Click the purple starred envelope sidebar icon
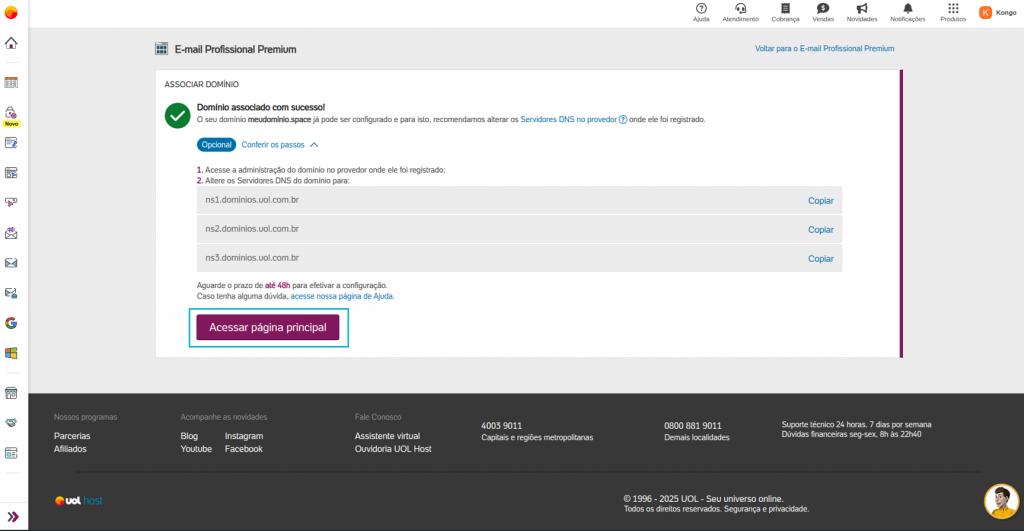Screen dimensions: 1024x531 (x=11, y=233)
